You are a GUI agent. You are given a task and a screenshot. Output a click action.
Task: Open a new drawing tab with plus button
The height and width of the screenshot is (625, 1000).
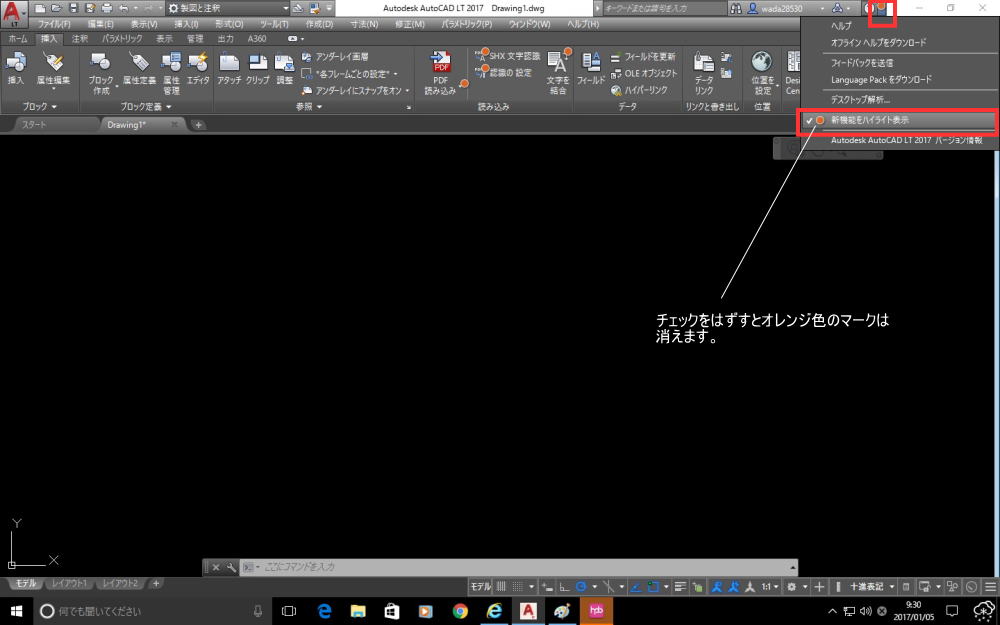tap(198, 125)
